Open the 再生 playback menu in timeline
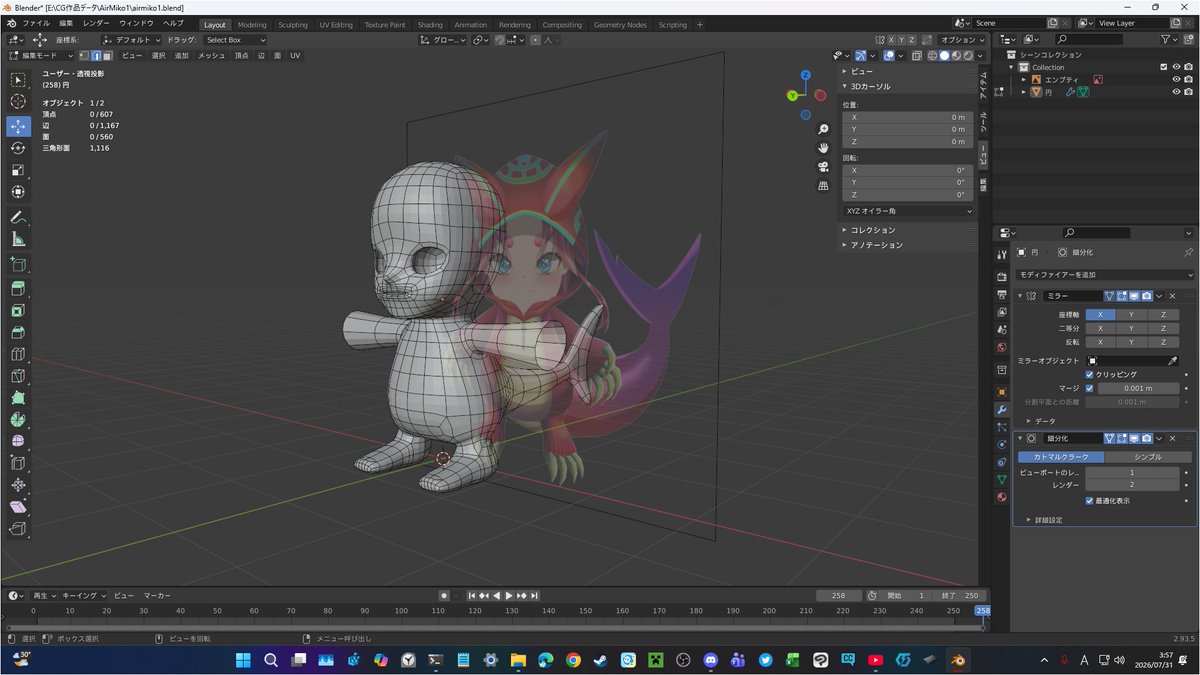1200x675 pixels. tap(44, 595)
